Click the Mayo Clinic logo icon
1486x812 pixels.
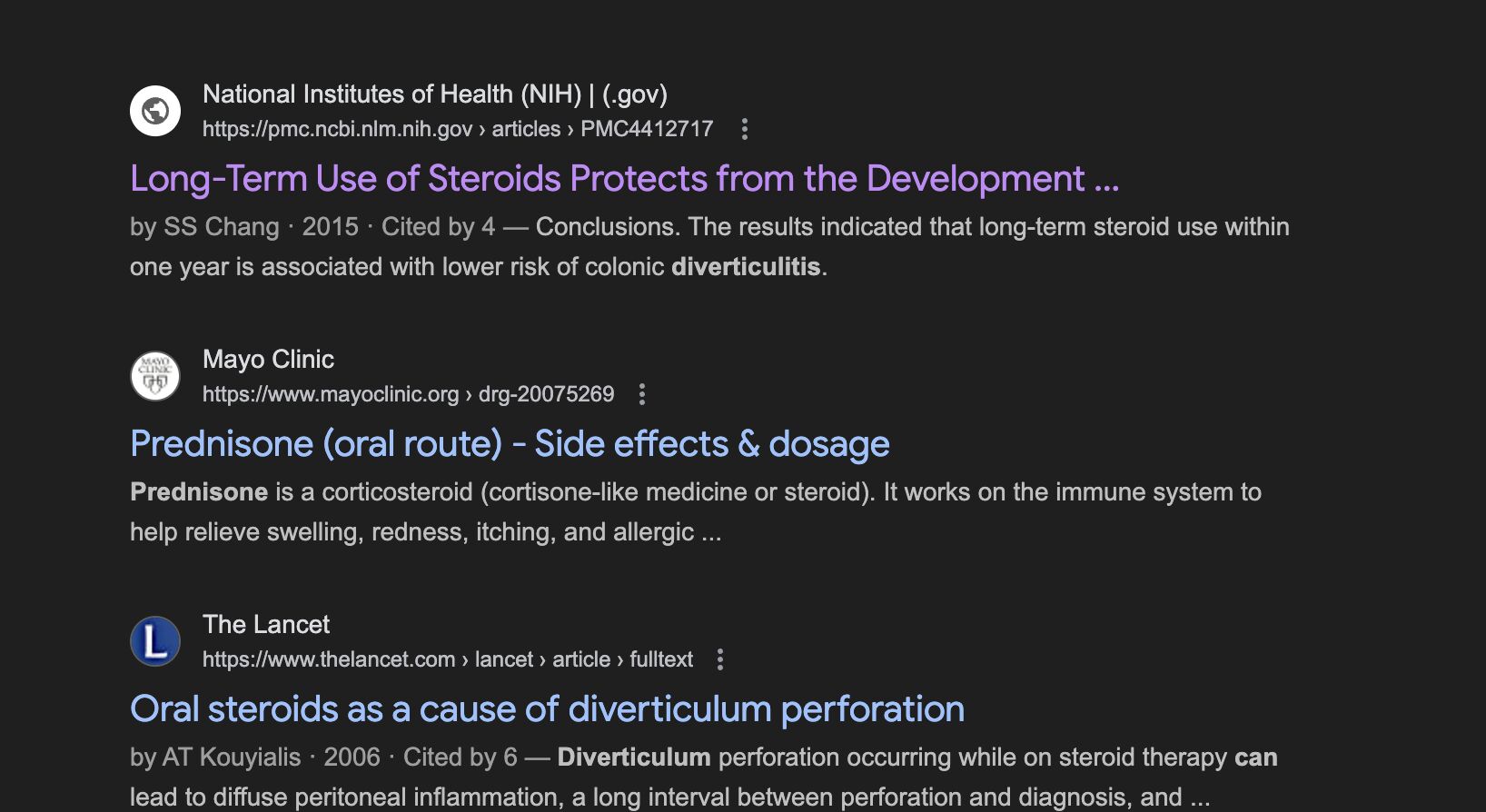pos(155,376)
